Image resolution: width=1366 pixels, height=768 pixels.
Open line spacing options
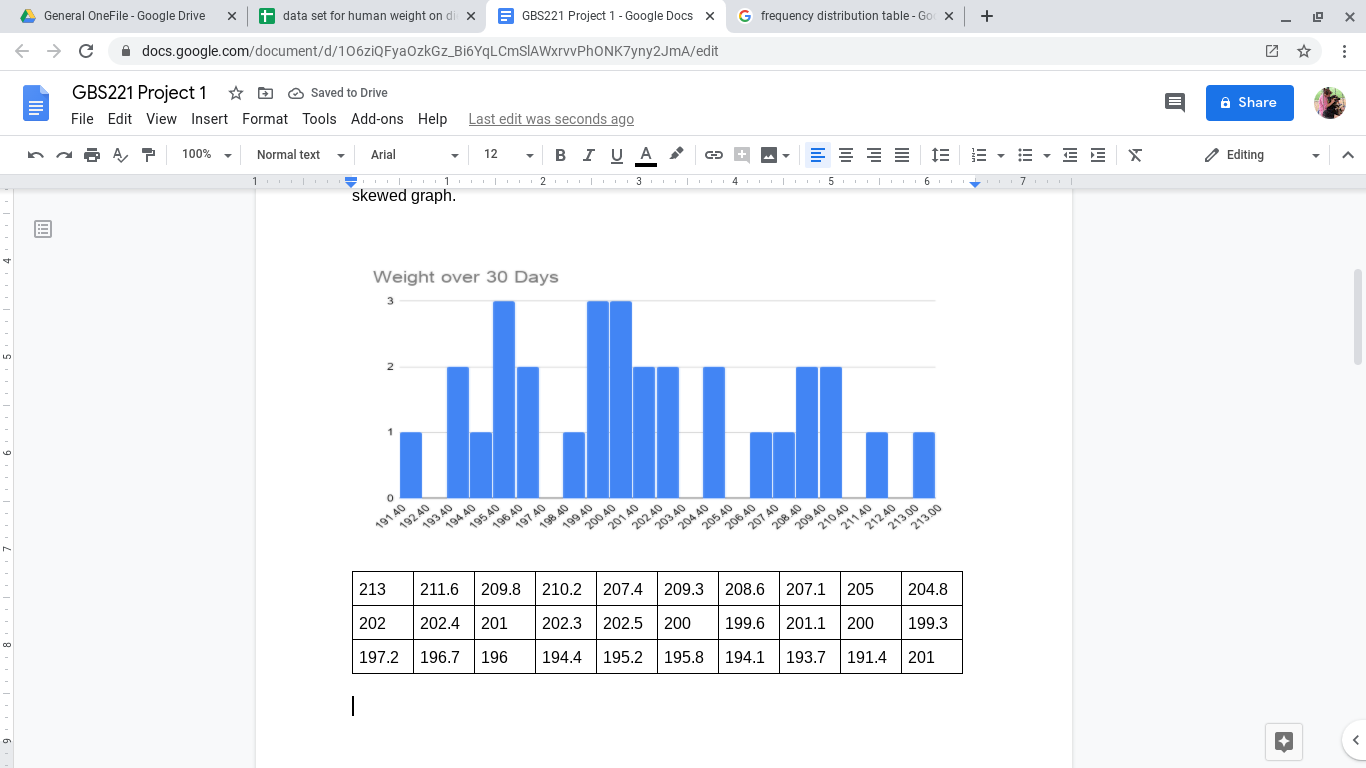[940, 155]
